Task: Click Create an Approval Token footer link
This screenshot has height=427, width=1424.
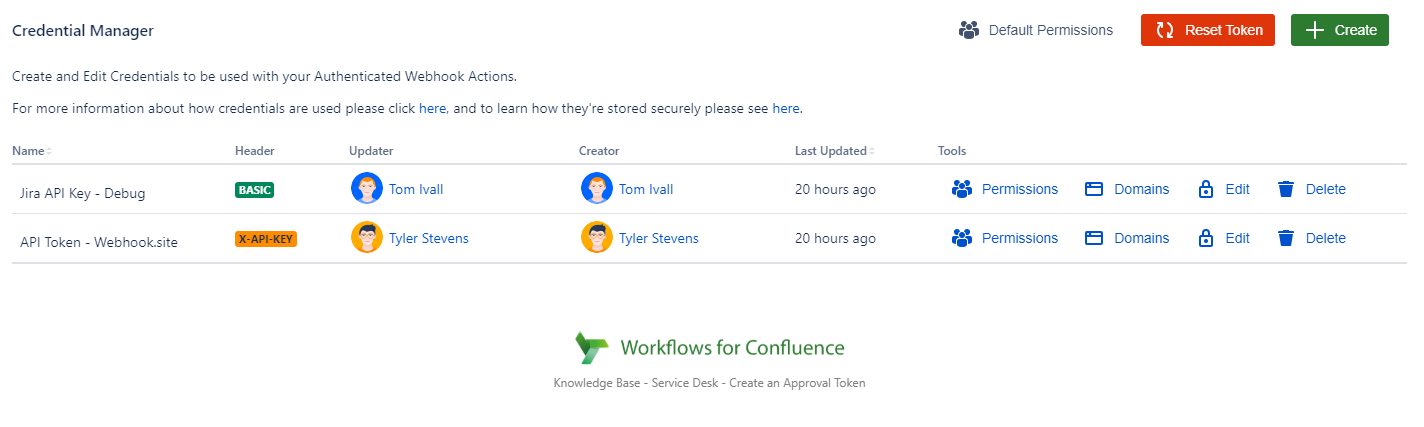Action: point(797,383)
